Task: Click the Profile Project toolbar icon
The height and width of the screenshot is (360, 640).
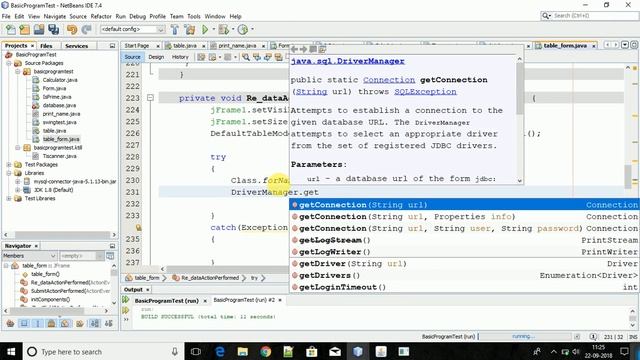Action: (242, 29)
